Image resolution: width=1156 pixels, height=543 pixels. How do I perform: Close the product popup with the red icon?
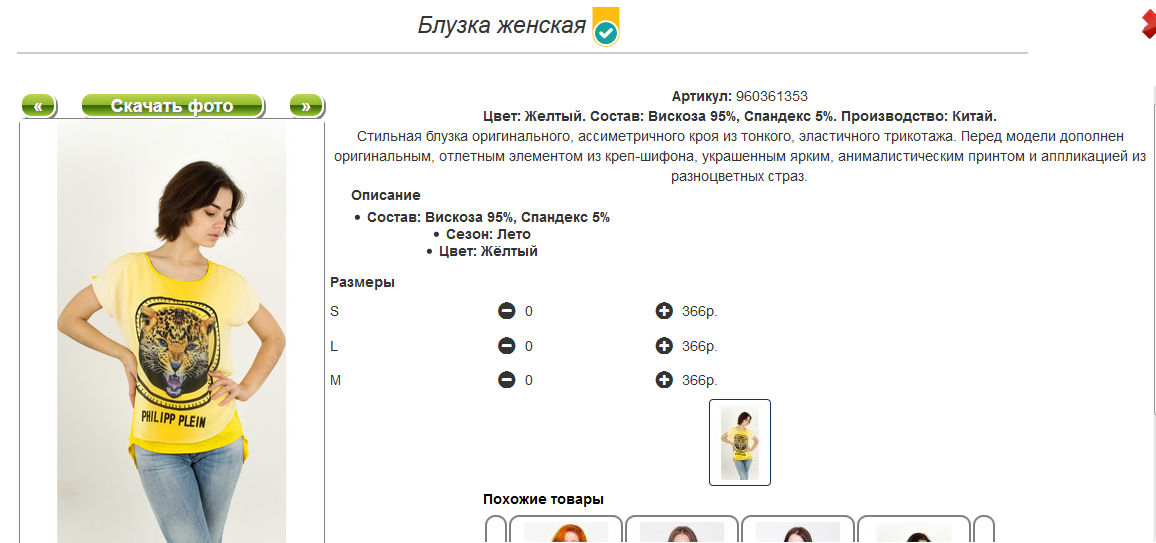(1147, 24)
